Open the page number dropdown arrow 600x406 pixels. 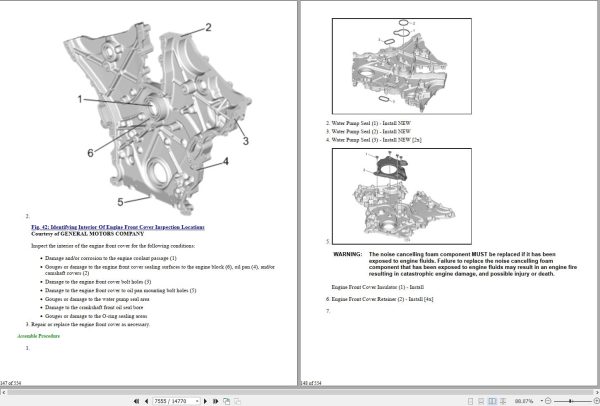click(197, 401)
